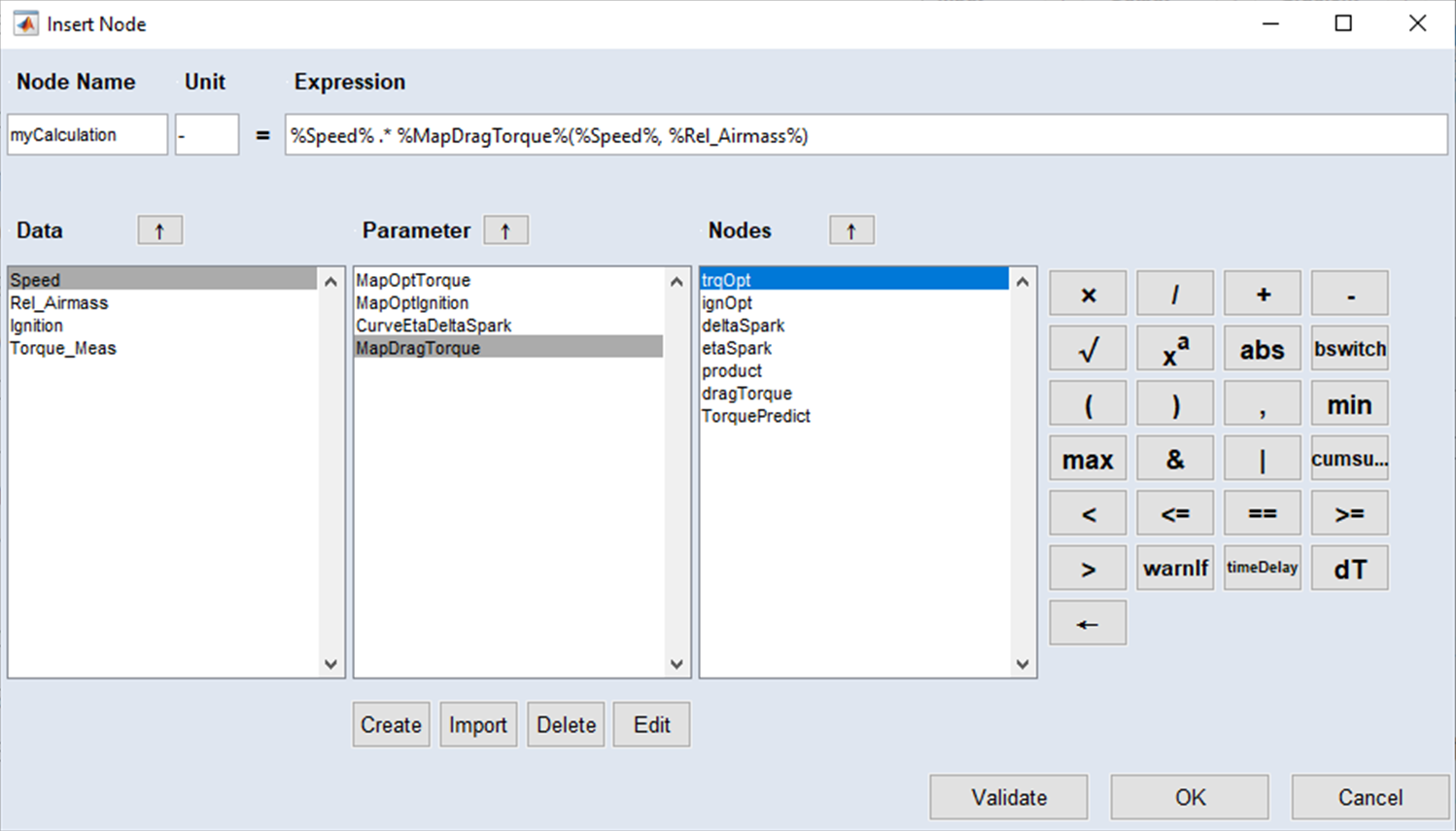
Task: Insert the abs function
Action: (1263, 349)
